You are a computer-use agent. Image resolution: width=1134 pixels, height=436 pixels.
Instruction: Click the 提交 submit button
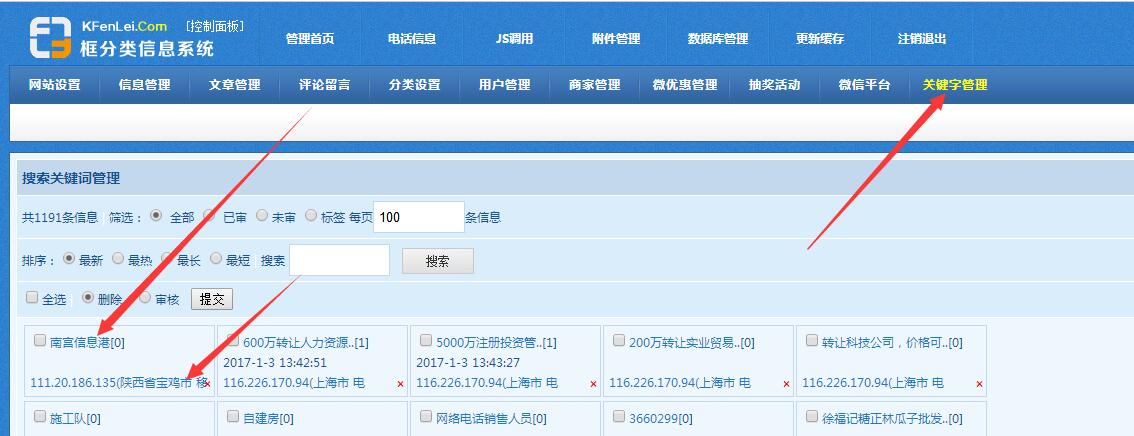point(211,298)
